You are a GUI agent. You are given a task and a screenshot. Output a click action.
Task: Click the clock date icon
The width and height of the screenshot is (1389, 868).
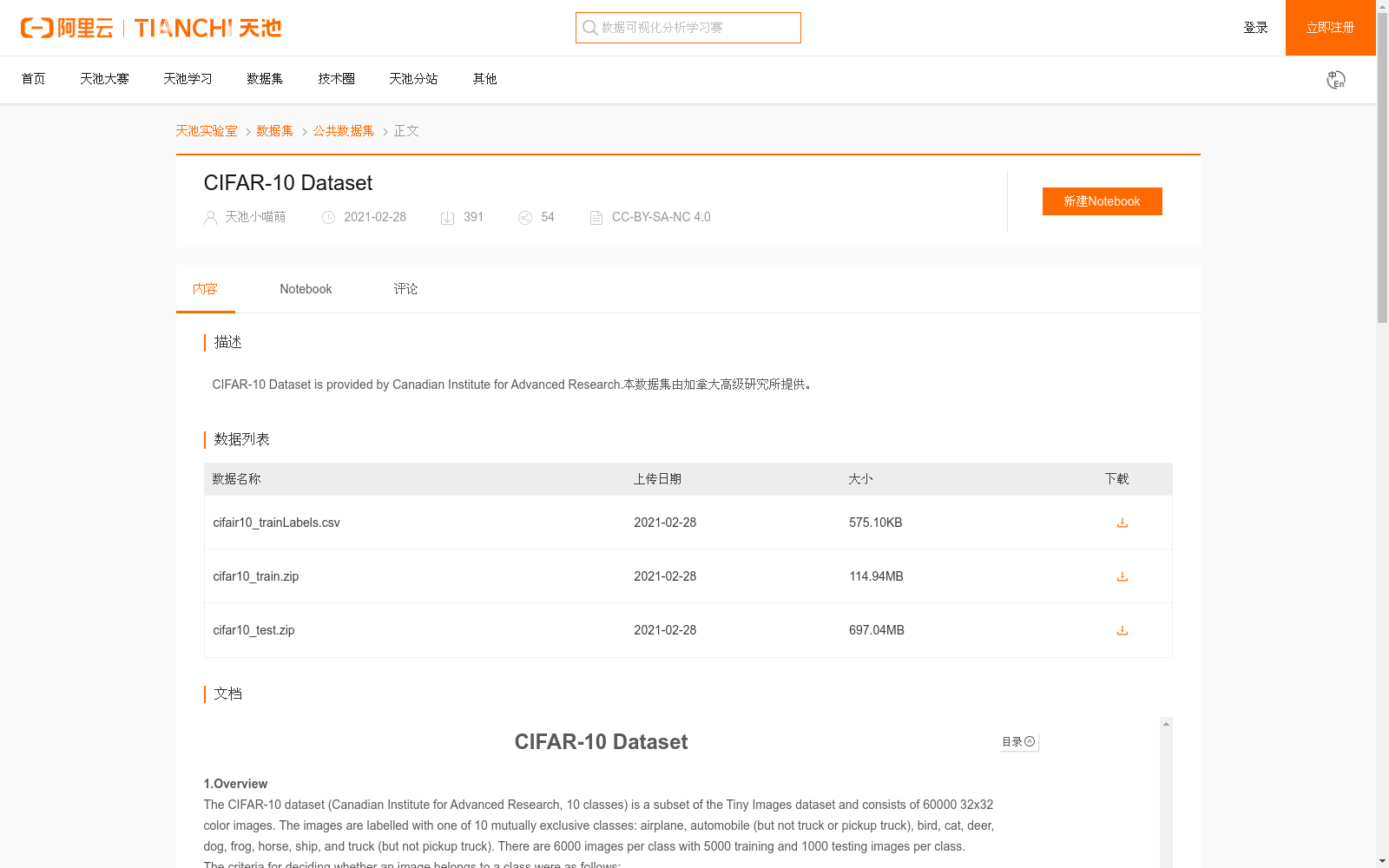(x=328, y=218)
